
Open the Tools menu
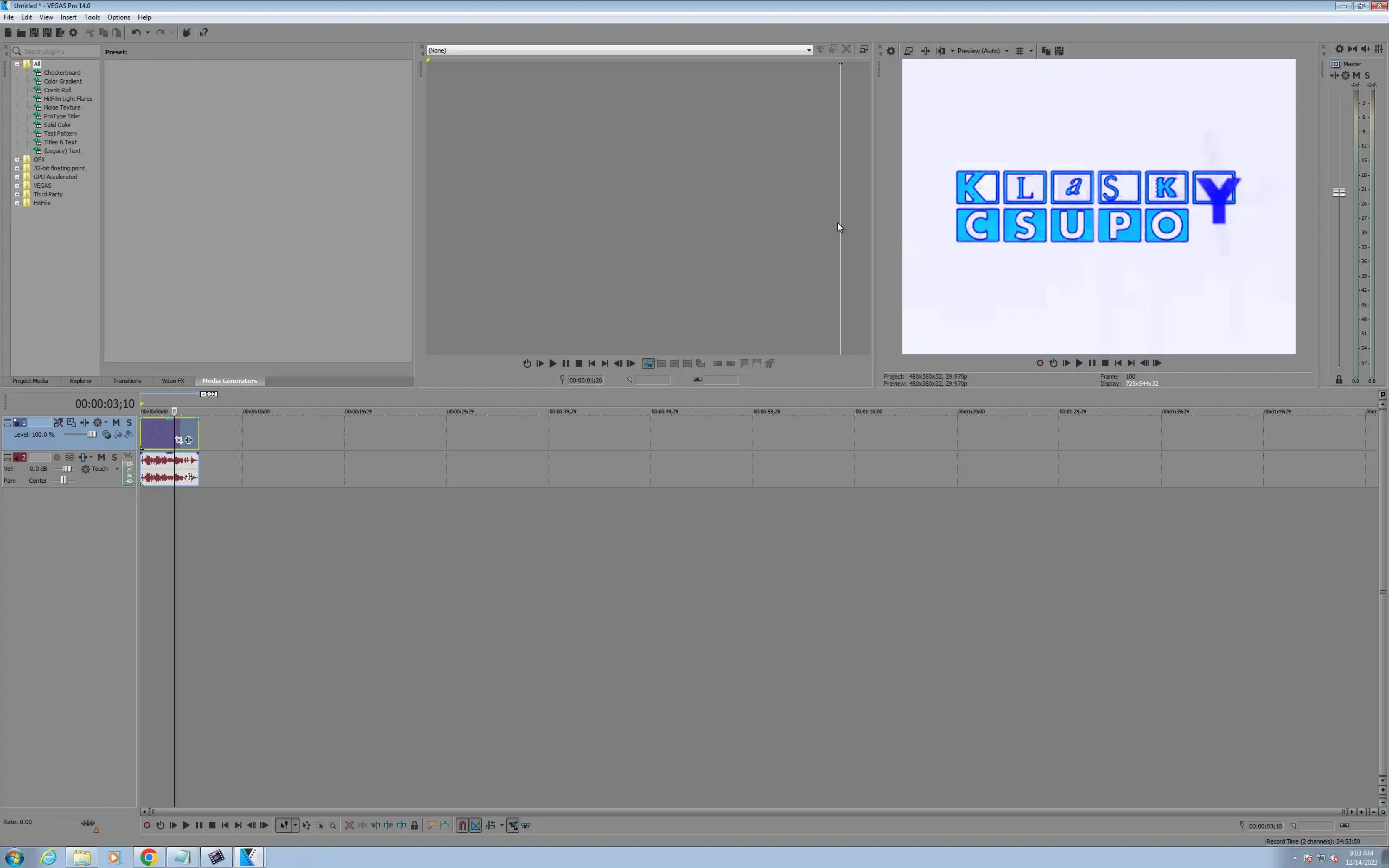(x=92, y=17)
